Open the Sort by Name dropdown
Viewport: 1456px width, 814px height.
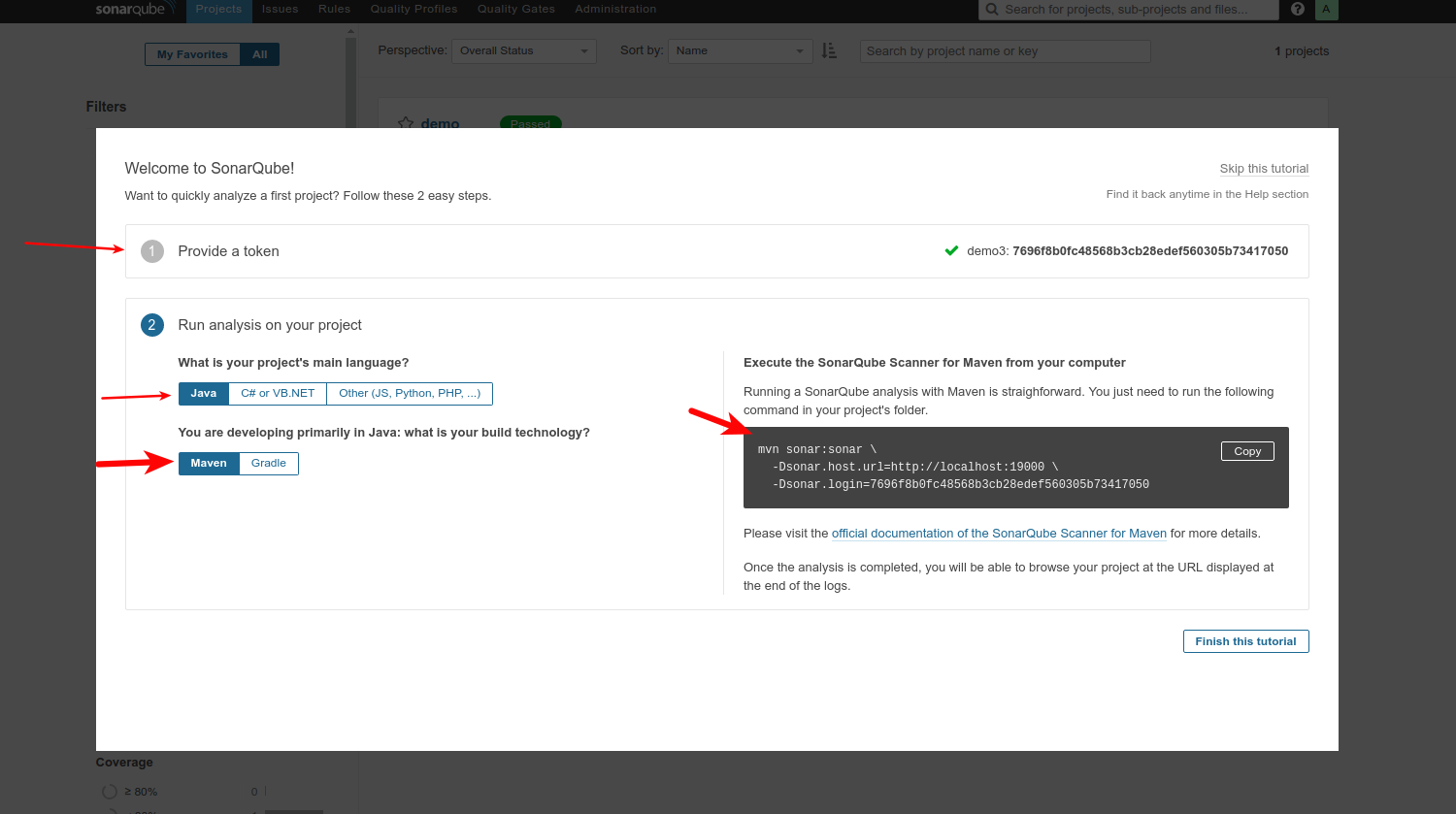coord(741,50)
